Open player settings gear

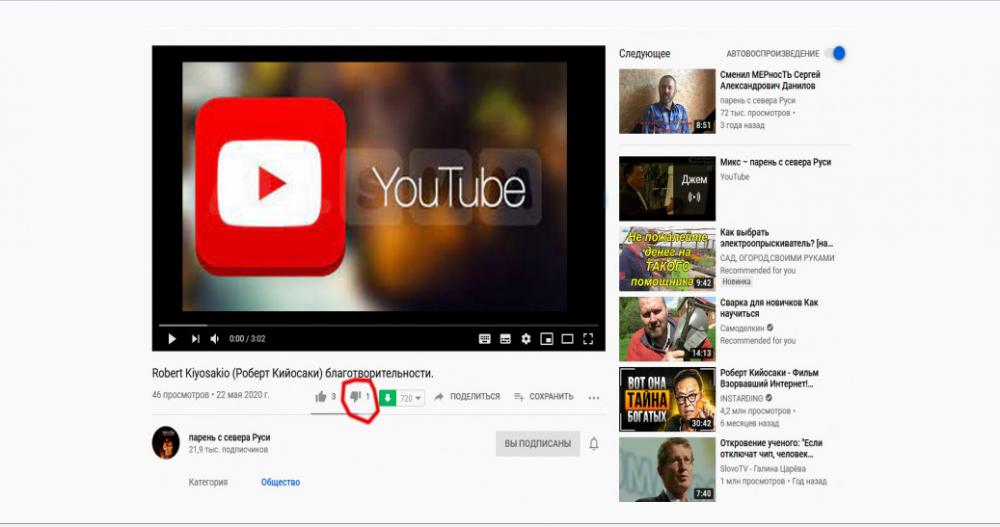[x=526, y=339]
